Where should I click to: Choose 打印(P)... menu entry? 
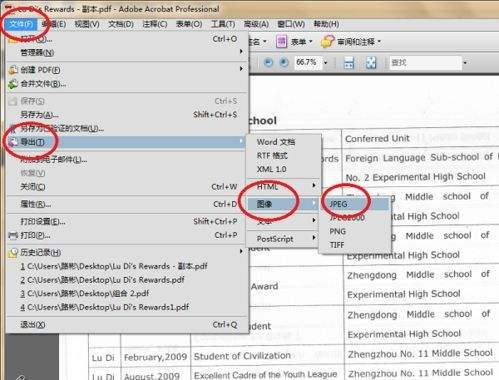click(x=127, y=235)
